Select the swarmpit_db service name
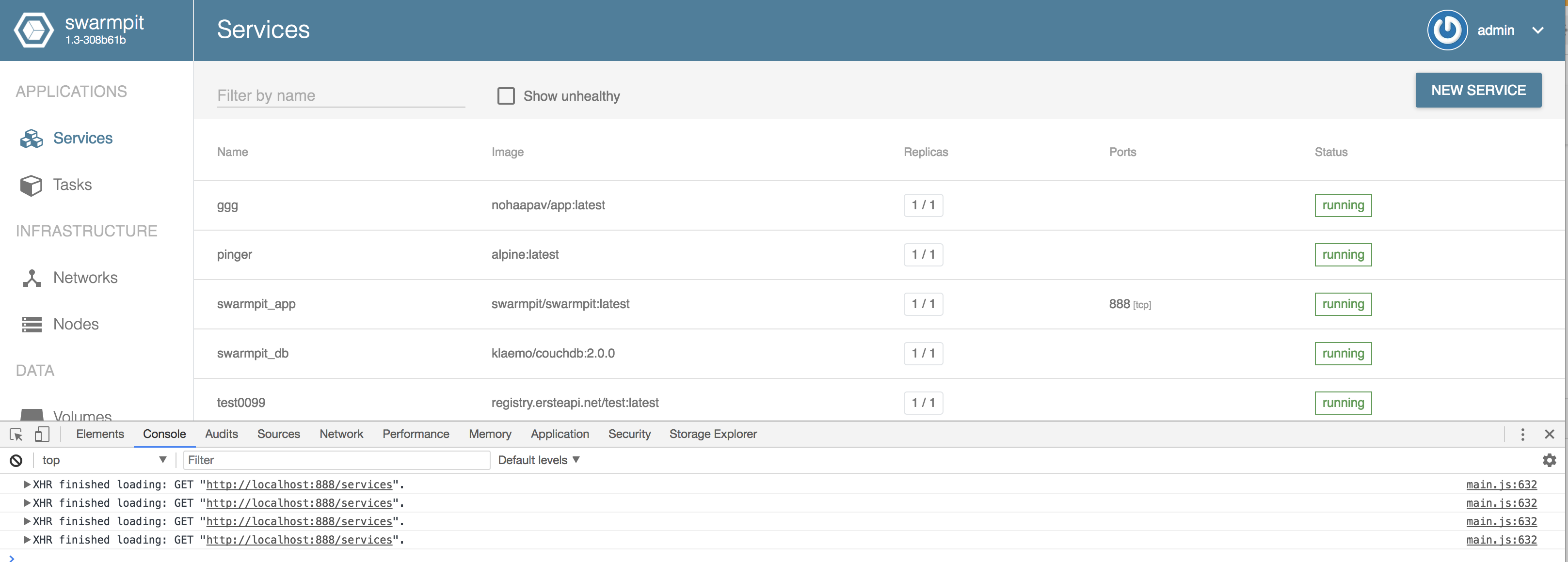 coord(253,353)
